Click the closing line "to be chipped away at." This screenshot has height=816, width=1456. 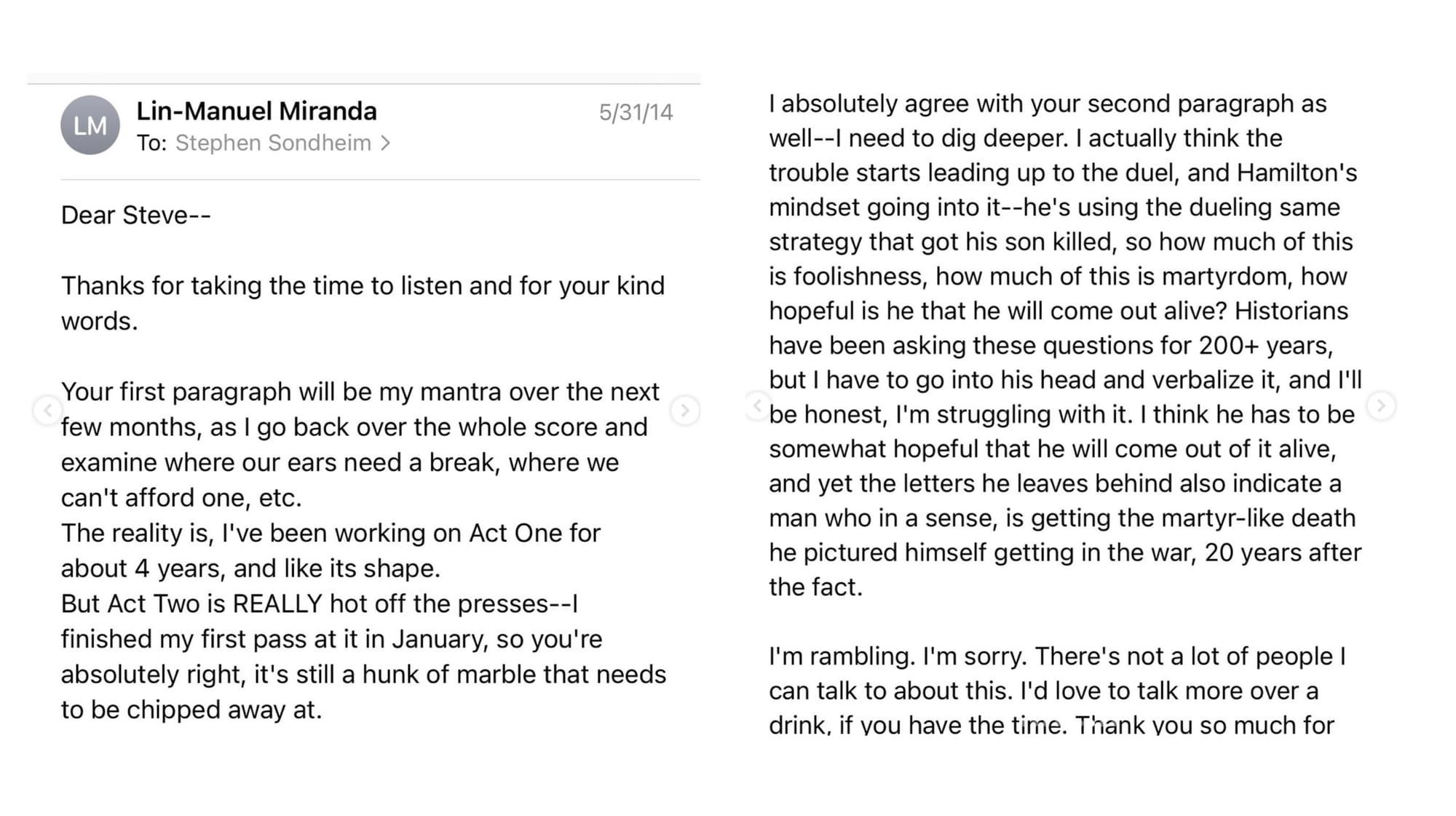191,710
